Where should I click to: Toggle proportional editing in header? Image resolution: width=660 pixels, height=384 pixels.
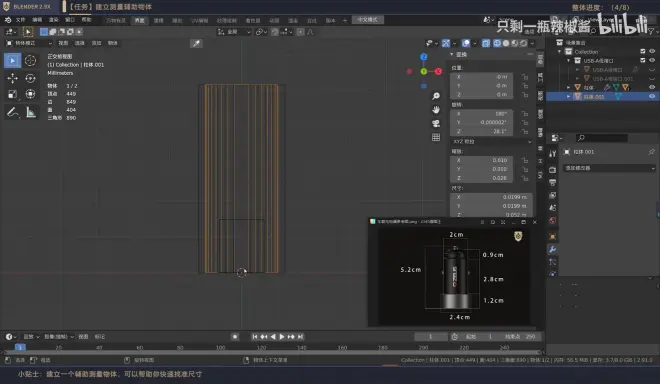pos(301,32)
